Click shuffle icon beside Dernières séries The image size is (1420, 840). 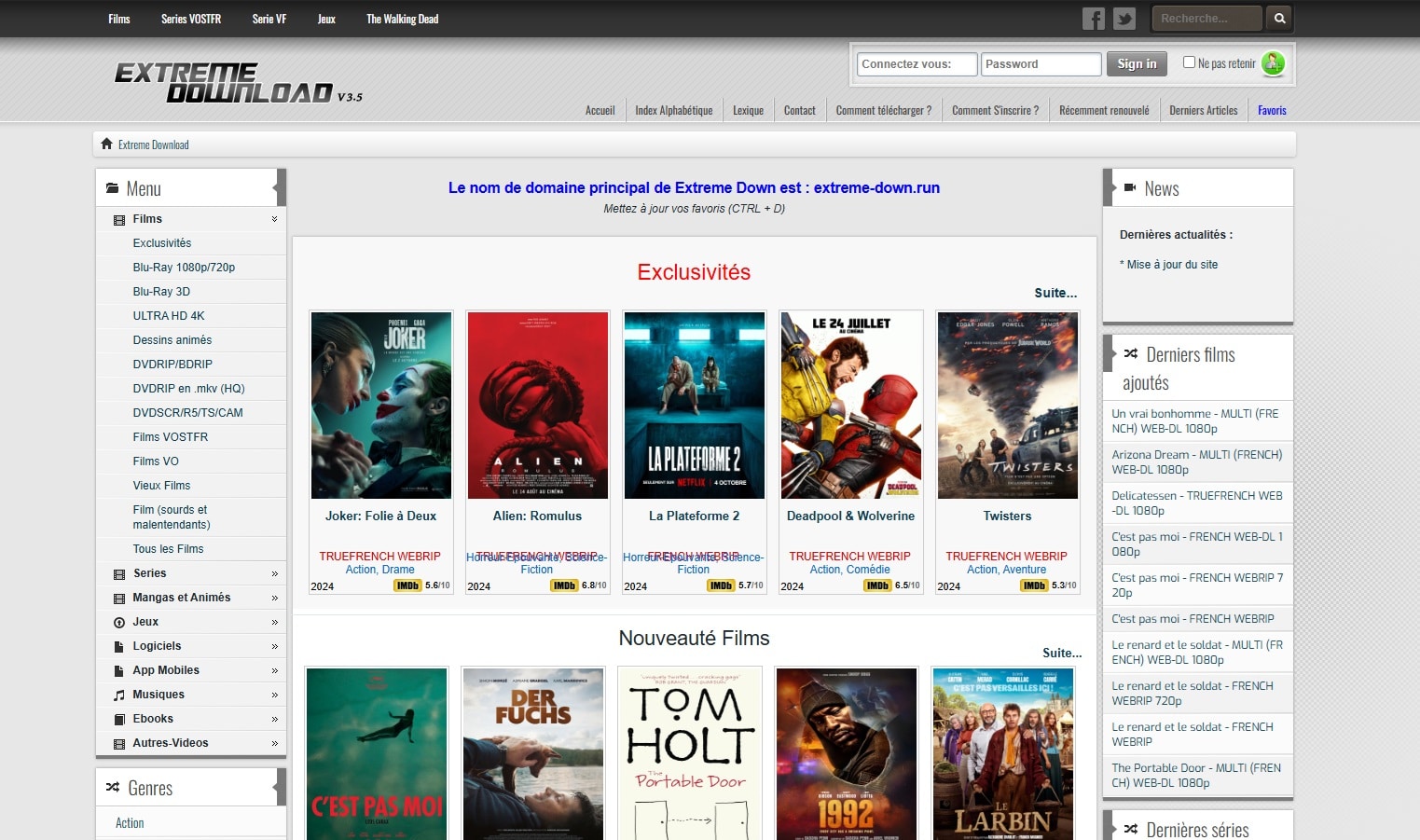coord(1131,829)
